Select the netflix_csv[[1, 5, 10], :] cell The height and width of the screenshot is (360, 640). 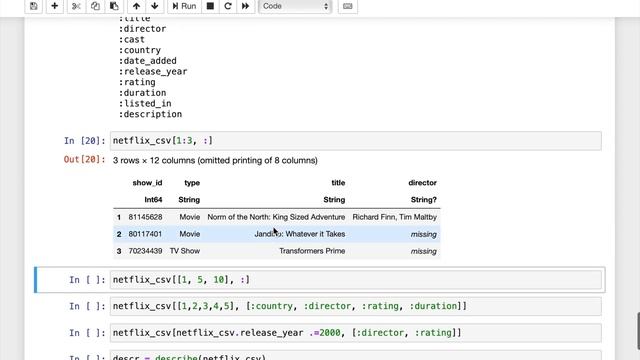(x=355, y=280)
